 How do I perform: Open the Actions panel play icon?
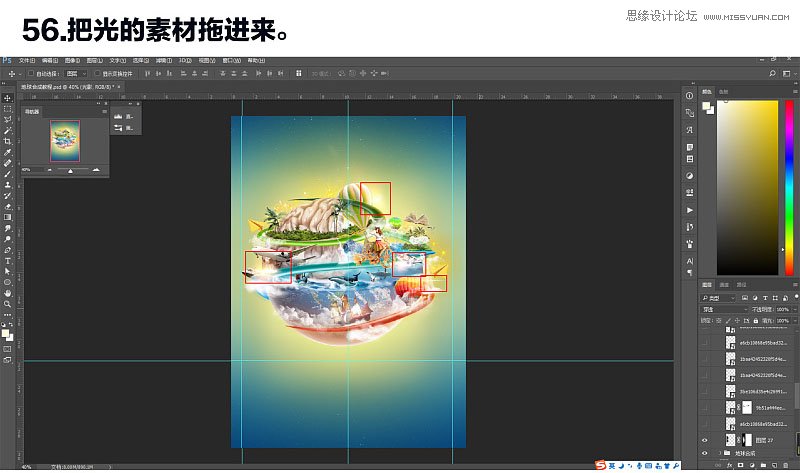click(x=689, y=210)
